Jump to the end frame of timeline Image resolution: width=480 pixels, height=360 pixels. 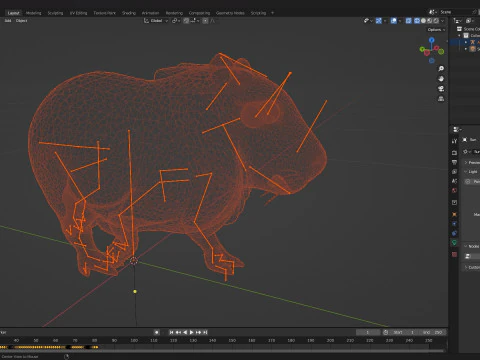(x=205, y=332)
